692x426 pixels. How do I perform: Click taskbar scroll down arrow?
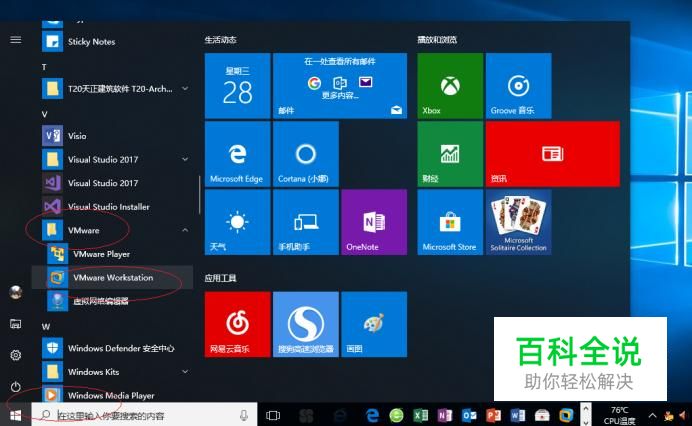coord(586,422)
